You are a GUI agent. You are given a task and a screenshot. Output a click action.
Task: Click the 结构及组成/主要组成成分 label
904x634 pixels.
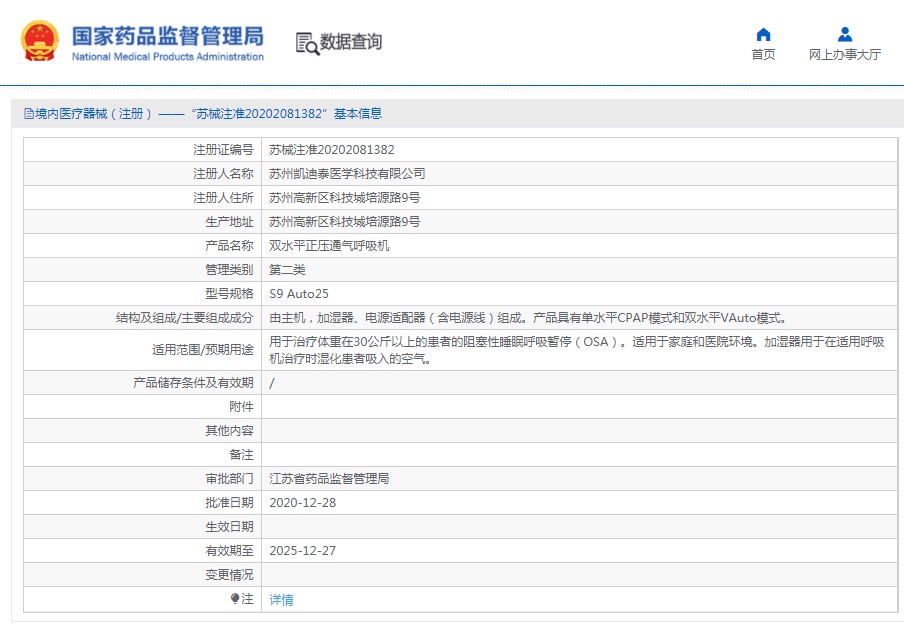click(x=184, y=318)
